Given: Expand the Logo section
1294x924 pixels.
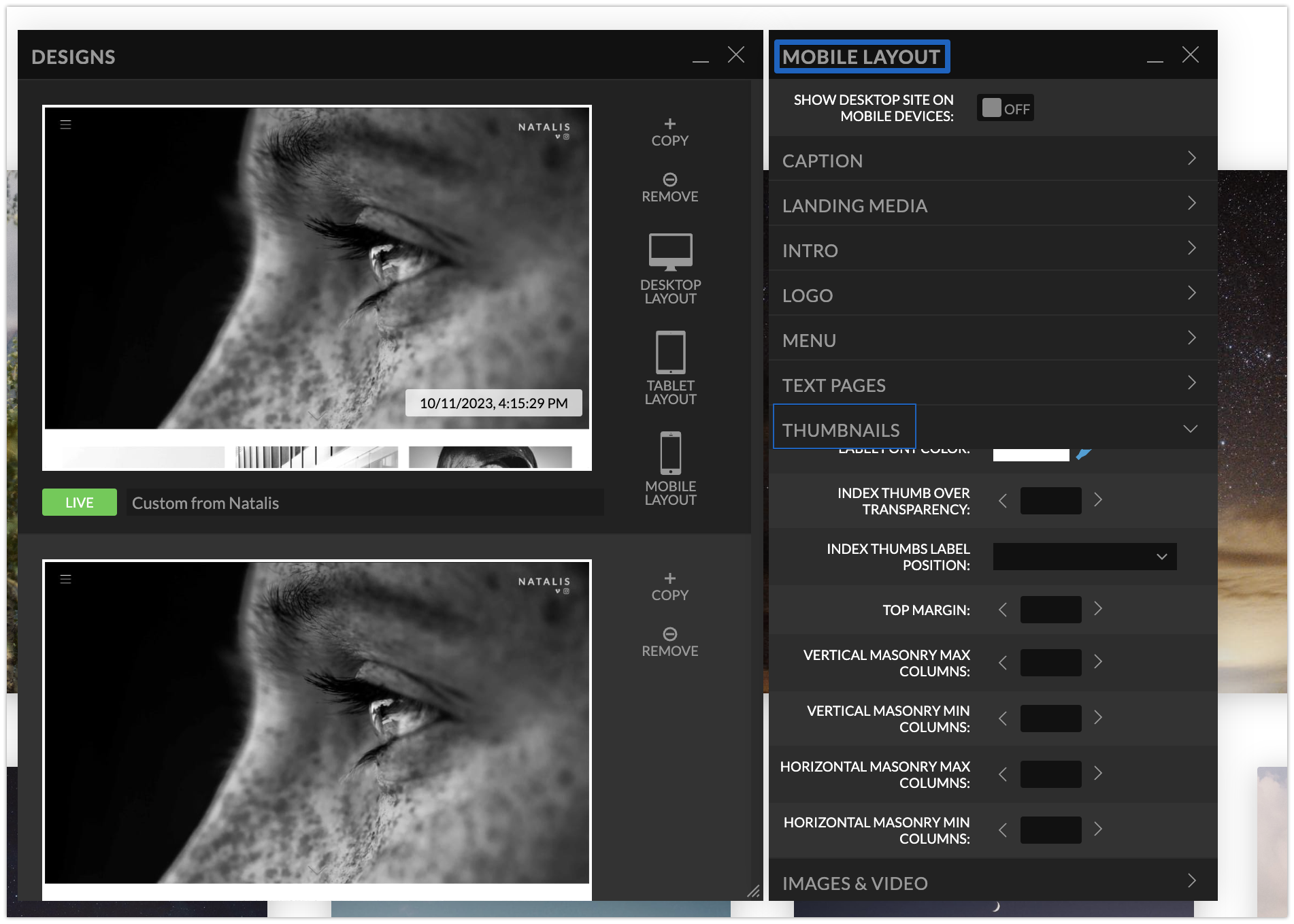Looking at the screenshot, I should 993,295.
